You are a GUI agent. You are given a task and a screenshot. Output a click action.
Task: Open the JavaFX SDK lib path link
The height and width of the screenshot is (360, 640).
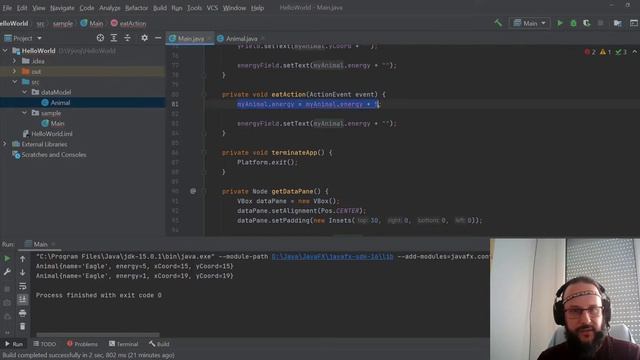pyautogui.click(x=333, y=256)
